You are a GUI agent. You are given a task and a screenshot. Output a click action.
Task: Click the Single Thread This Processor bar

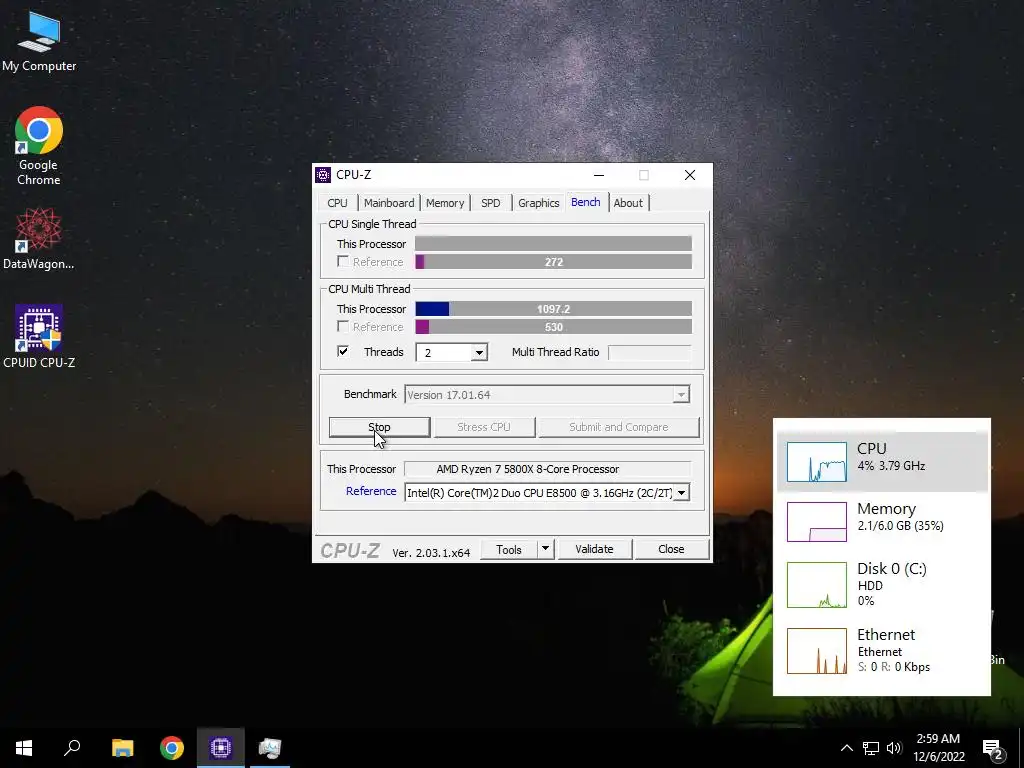554,244
